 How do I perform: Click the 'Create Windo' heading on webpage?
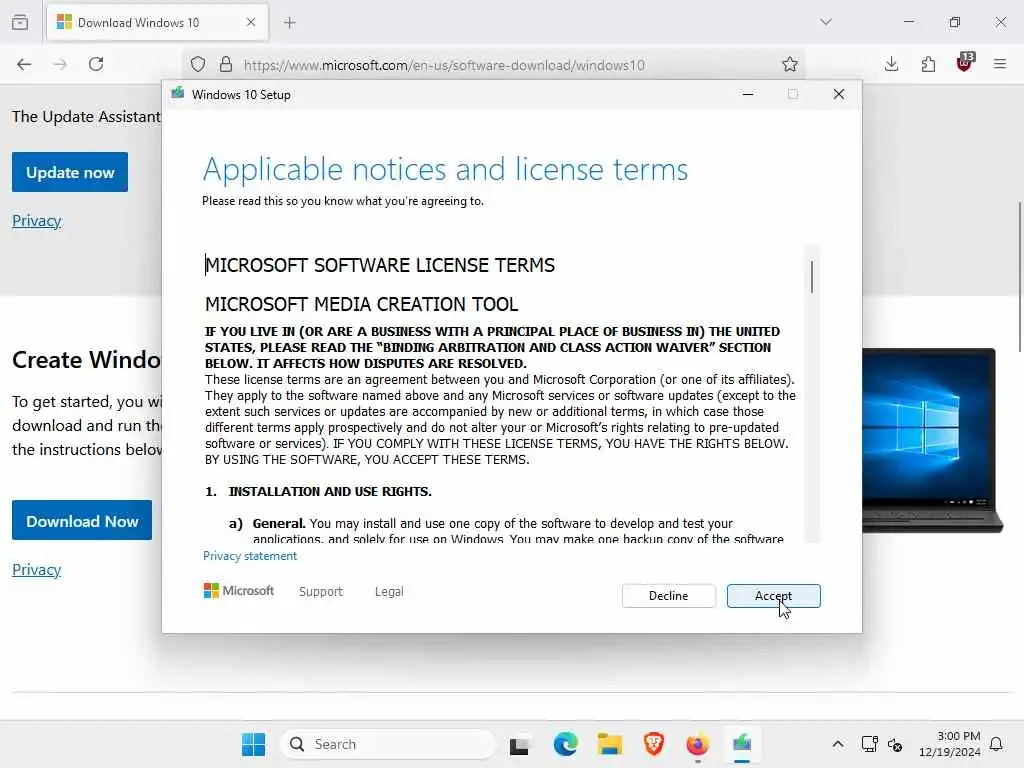tap(86, 360)
